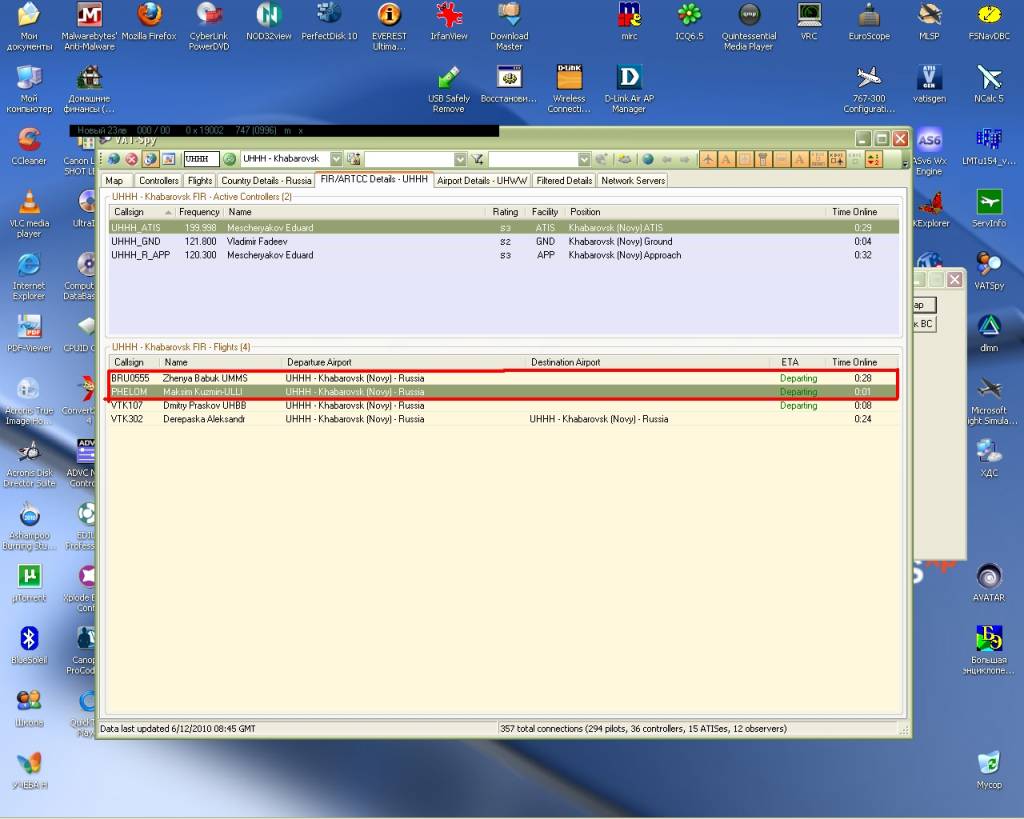1024x819 pixels.
Task: Toggle the airplane display button
Action: (x=708, y=159)
